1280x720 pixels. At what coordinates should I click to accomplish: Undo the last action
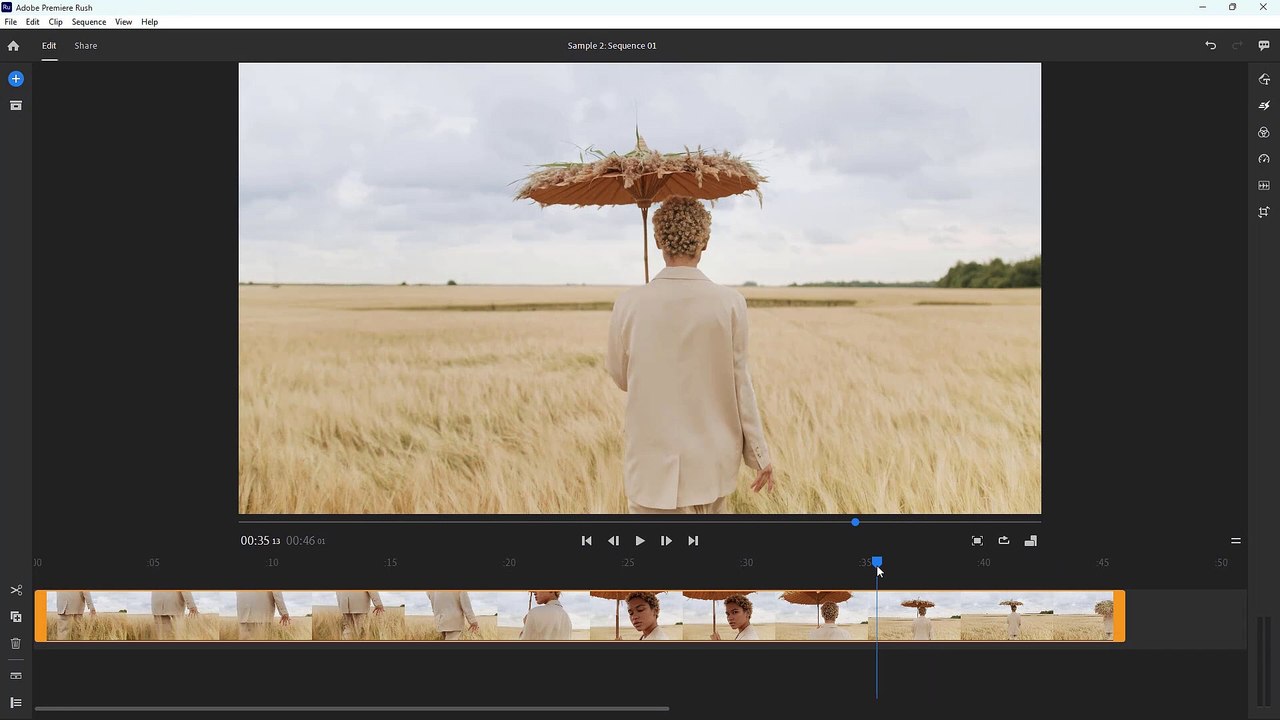[1211, 46]
